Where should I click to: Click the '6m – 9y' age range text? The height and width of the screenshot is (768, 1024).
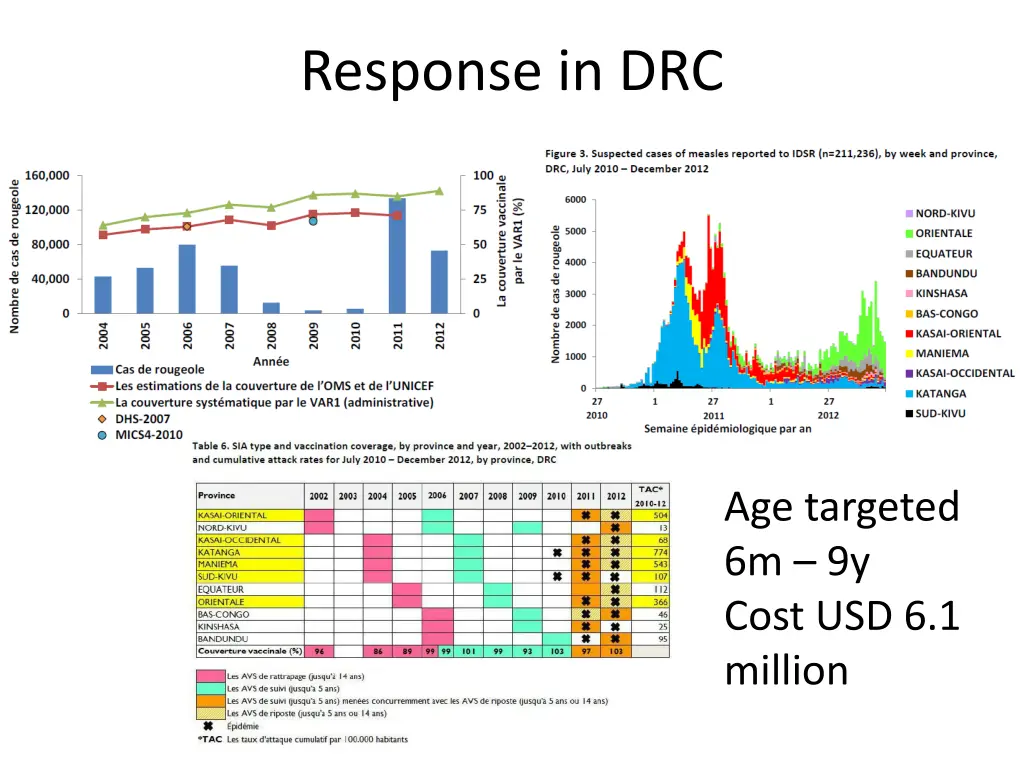(797, 562)
